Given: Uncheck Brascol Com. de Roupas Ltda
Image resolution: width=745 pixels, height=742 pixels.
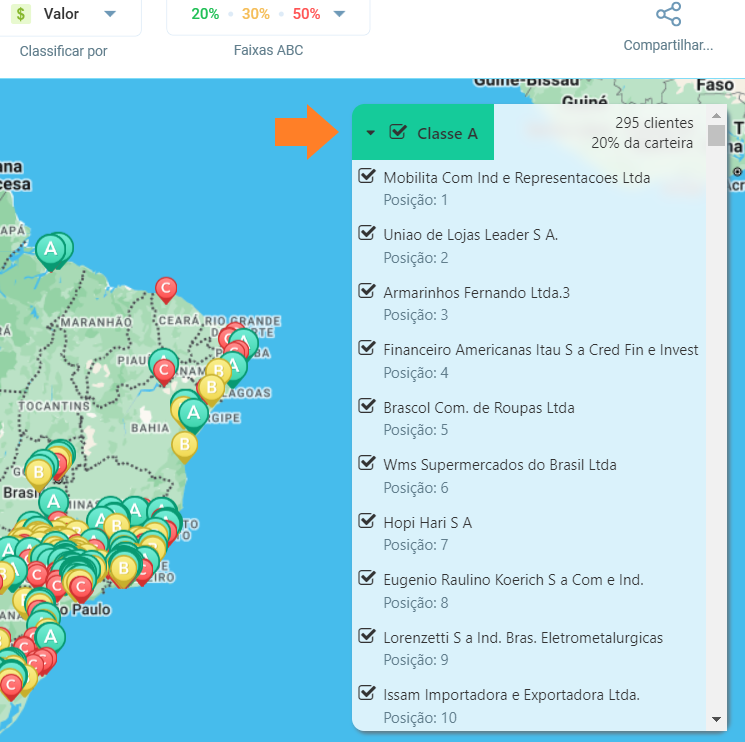Looking at the screenshot, I should 367,406.
